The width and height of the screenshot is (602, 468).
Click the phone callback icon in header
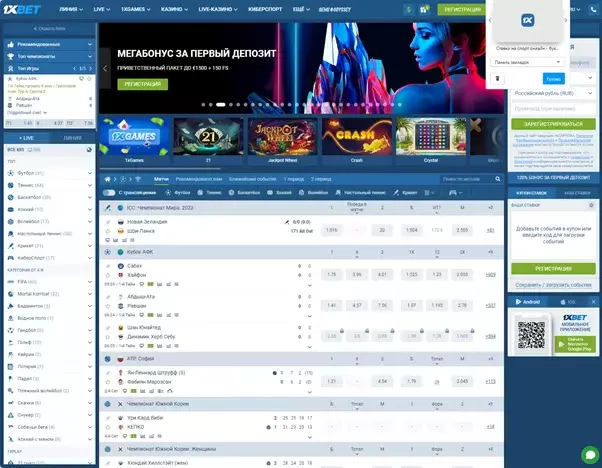(x=594, y=9)
